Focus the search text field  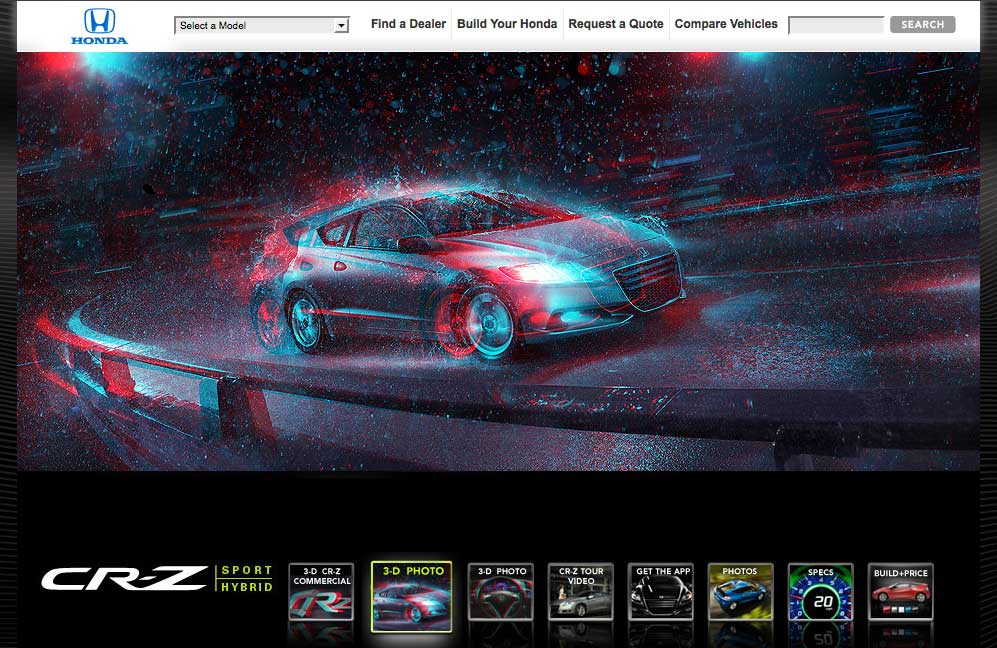coord(835,25)
